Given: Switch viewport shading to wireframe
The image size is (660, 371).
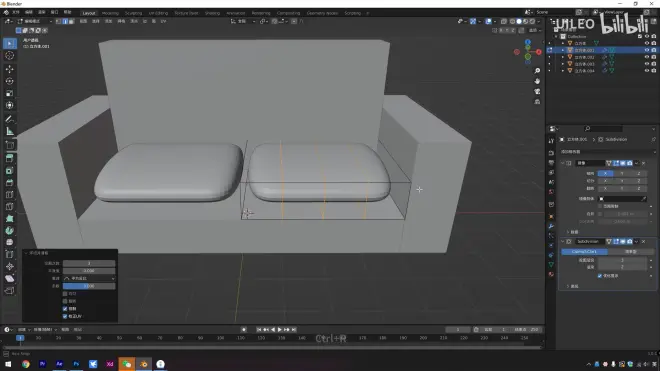Looking at the screenshot, I should 512,21.
